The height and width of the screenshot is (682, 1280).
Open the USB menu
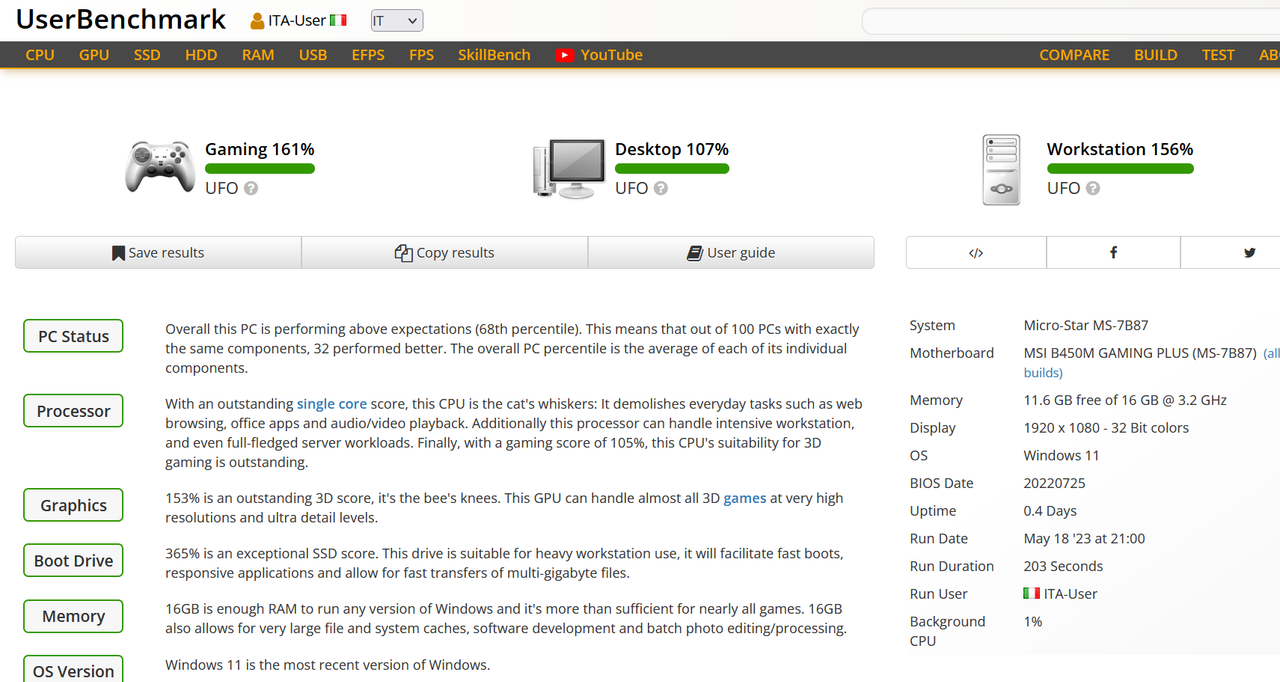[313, 55]
